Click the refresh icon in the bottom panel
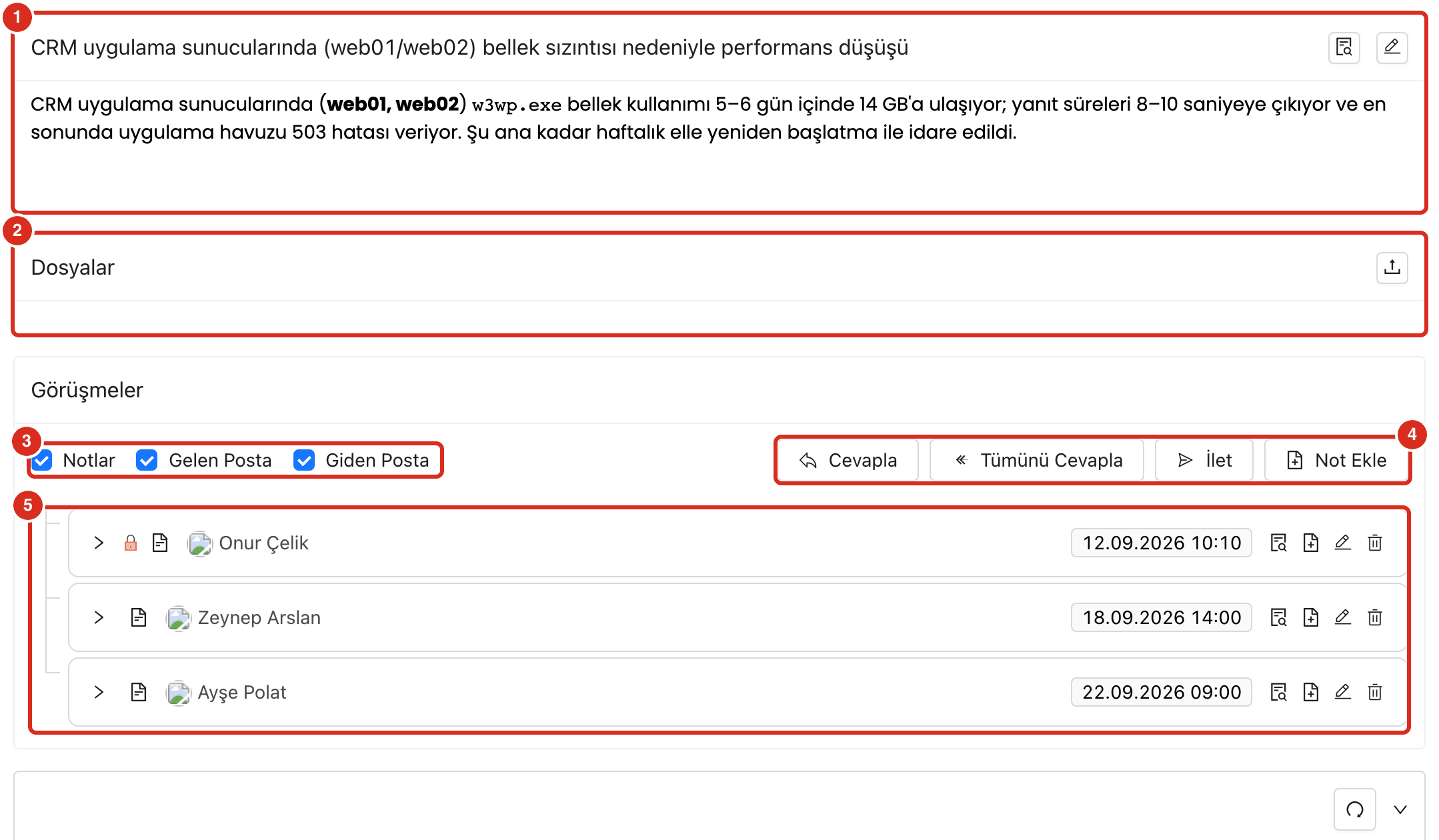The image size is (1439, 840). point(1354,810)
